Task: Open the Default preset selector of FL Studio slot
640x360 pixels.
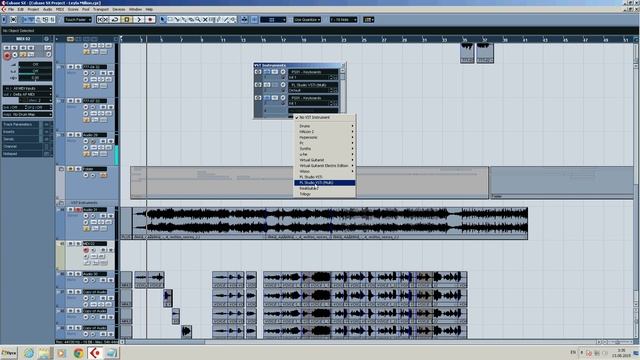Action: [x=313, y=90]
